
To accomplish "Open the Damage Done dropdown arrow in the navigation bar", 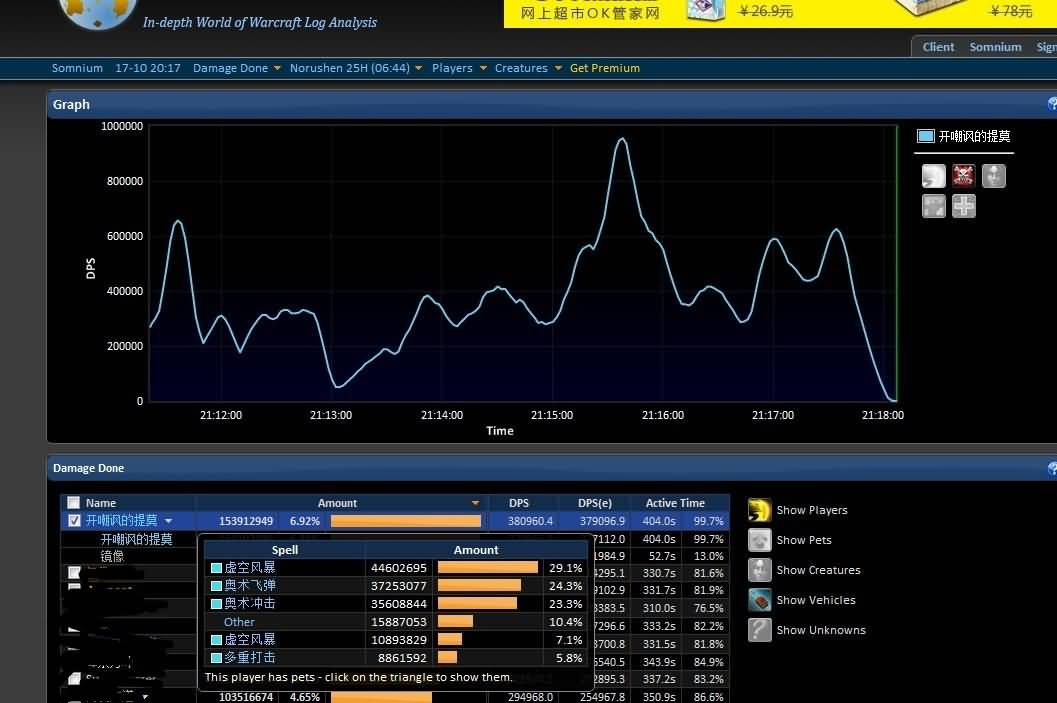I will (x=277, y=68).
